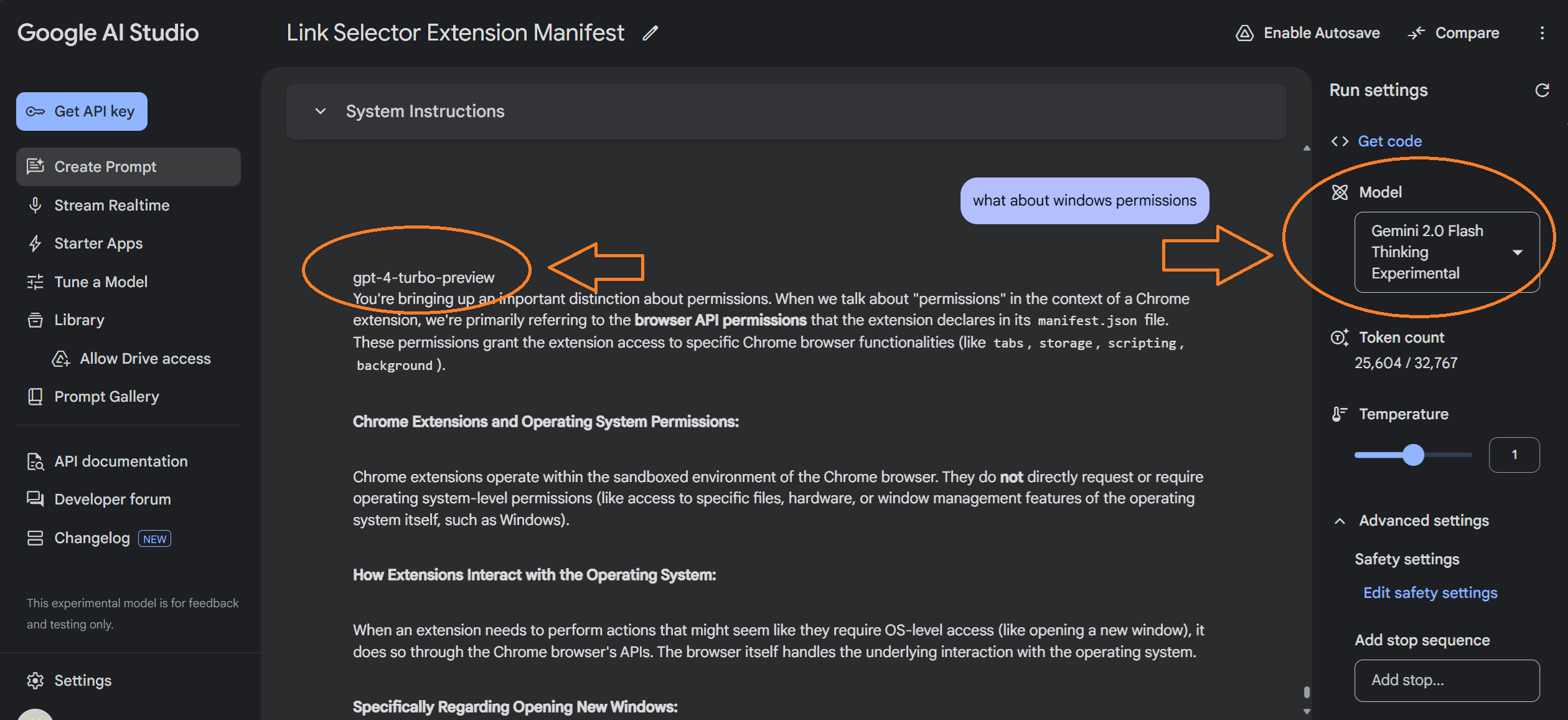Click the Link Selector Extension Manifest title
1568x720 pixels.
pos(455,32)
